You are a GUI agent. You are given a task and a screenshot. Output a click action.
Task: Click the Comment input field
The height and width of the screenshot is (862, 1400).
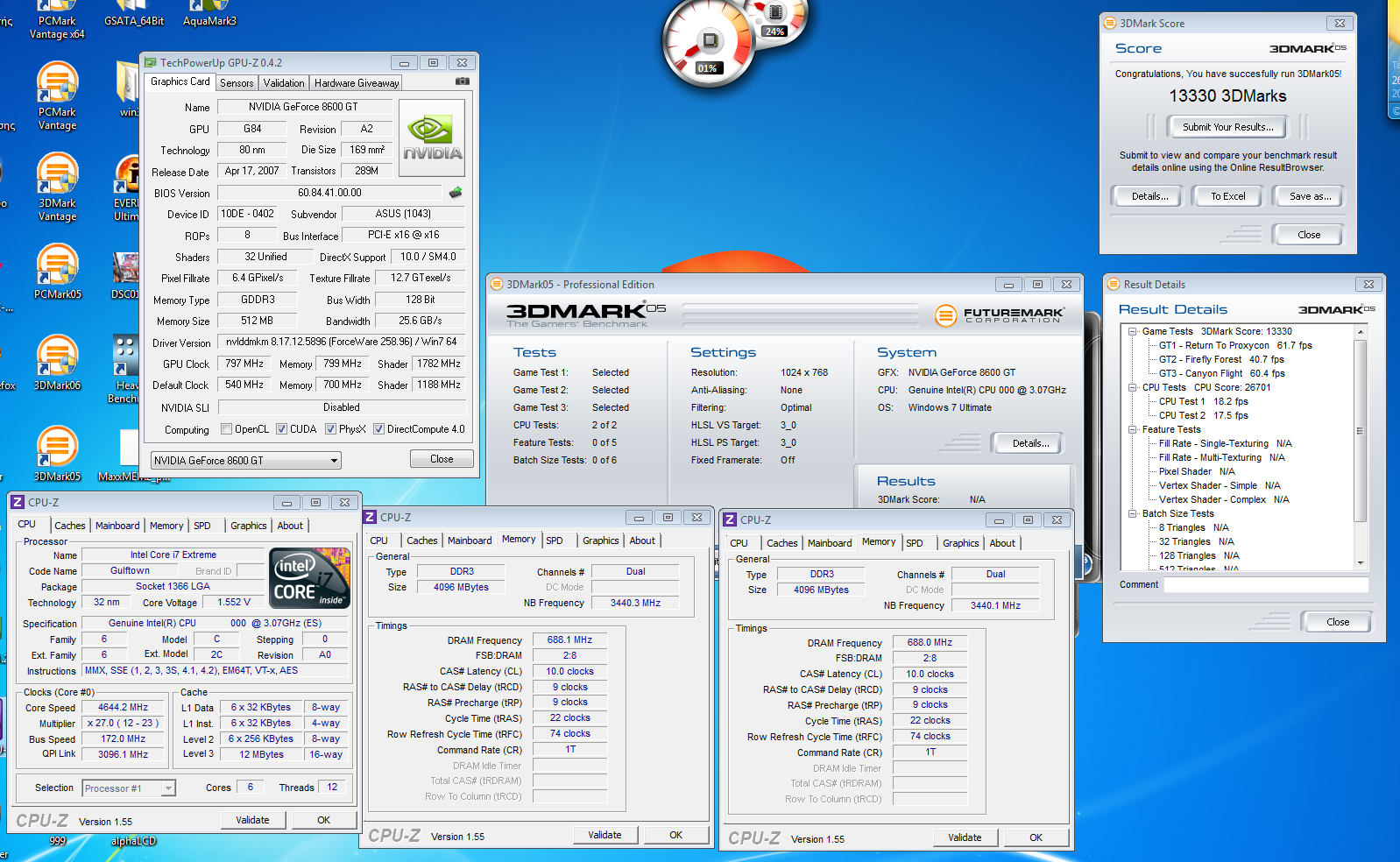1266,584
